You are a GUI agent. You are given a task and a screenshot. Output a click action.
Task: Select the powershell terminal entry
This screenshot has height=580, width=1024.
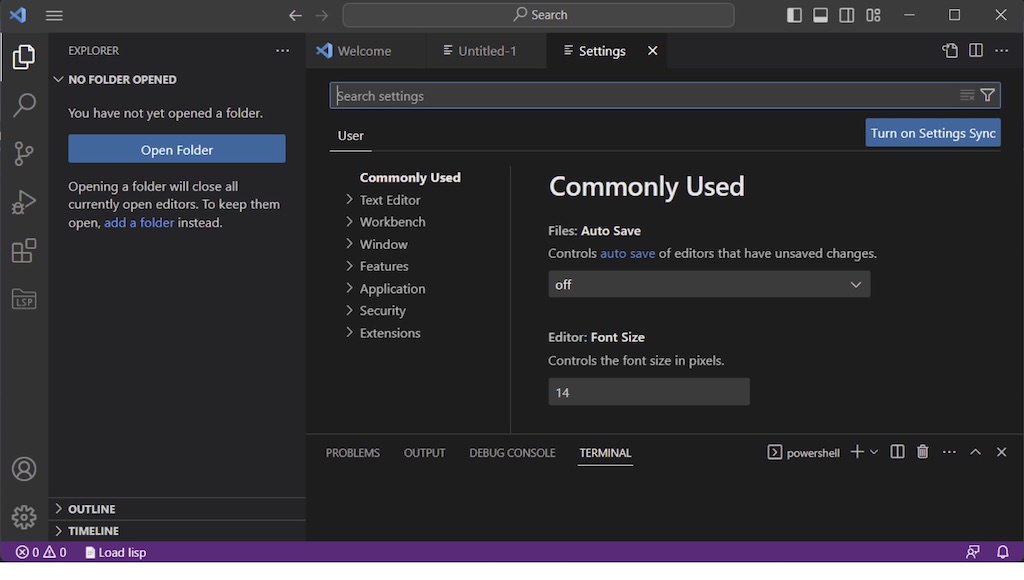(804, 453)
